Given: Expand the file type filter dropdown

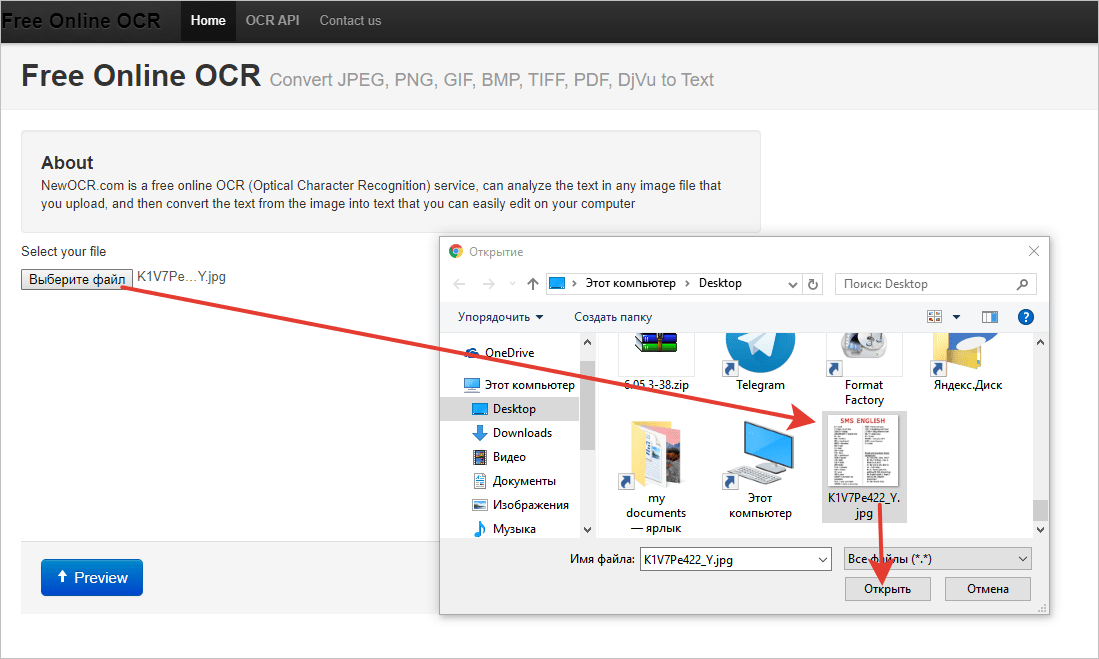Looking at the screenshot, I should (x=1022, y=559).
